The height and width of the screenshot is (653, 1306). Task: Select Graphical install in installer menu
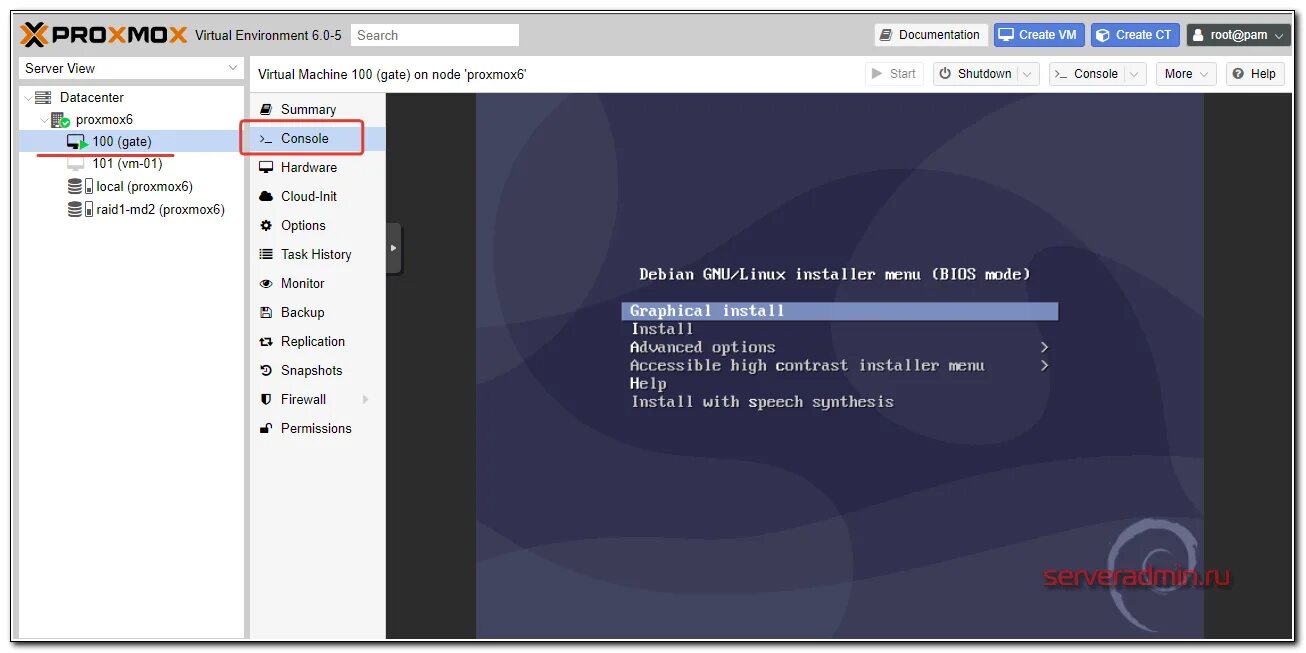pyautogui.click(x=839, y=311)
